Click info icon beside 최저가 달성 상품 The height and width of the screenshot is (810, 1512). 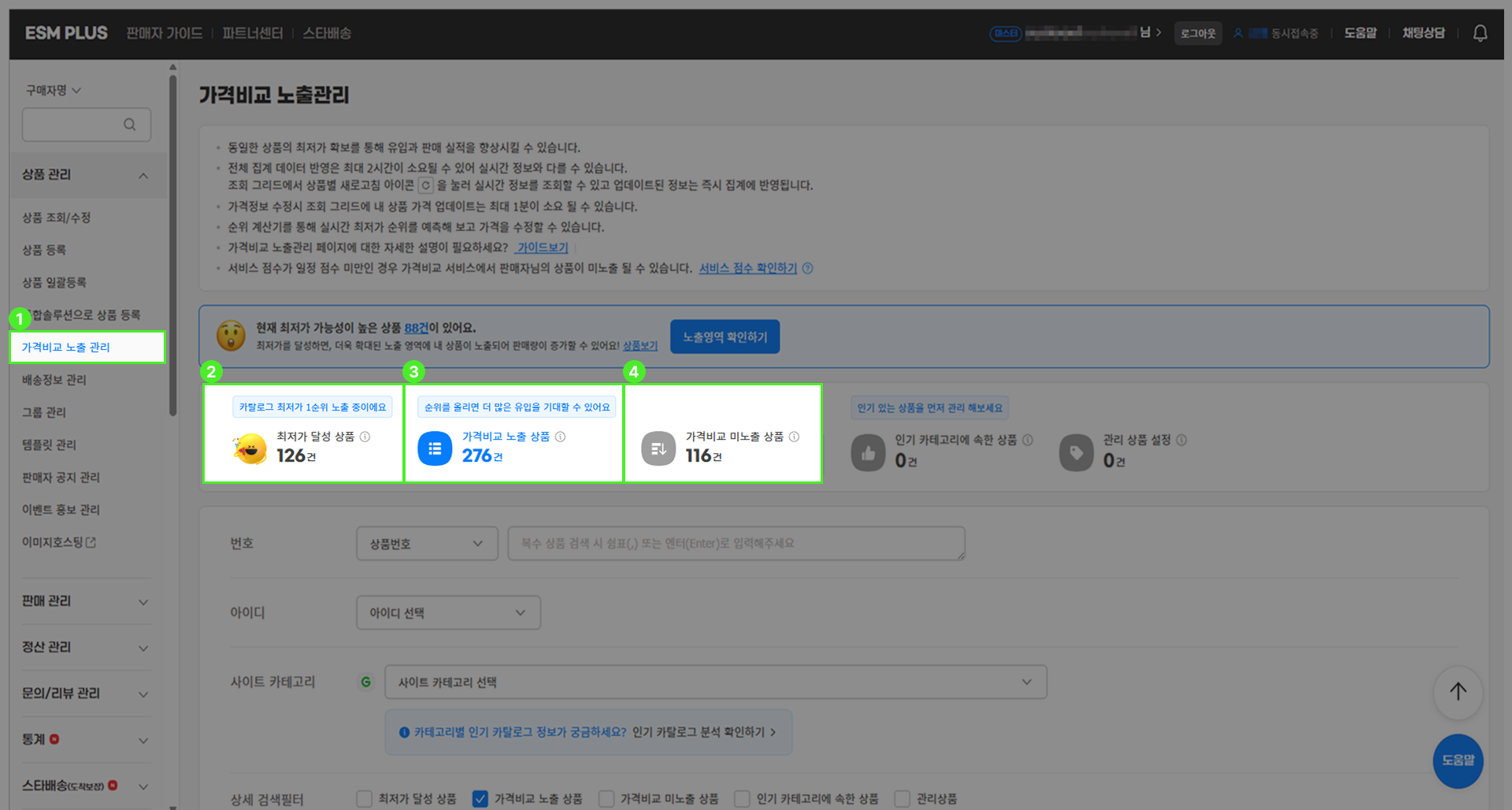pyautogui.click(x=365, y=437)
